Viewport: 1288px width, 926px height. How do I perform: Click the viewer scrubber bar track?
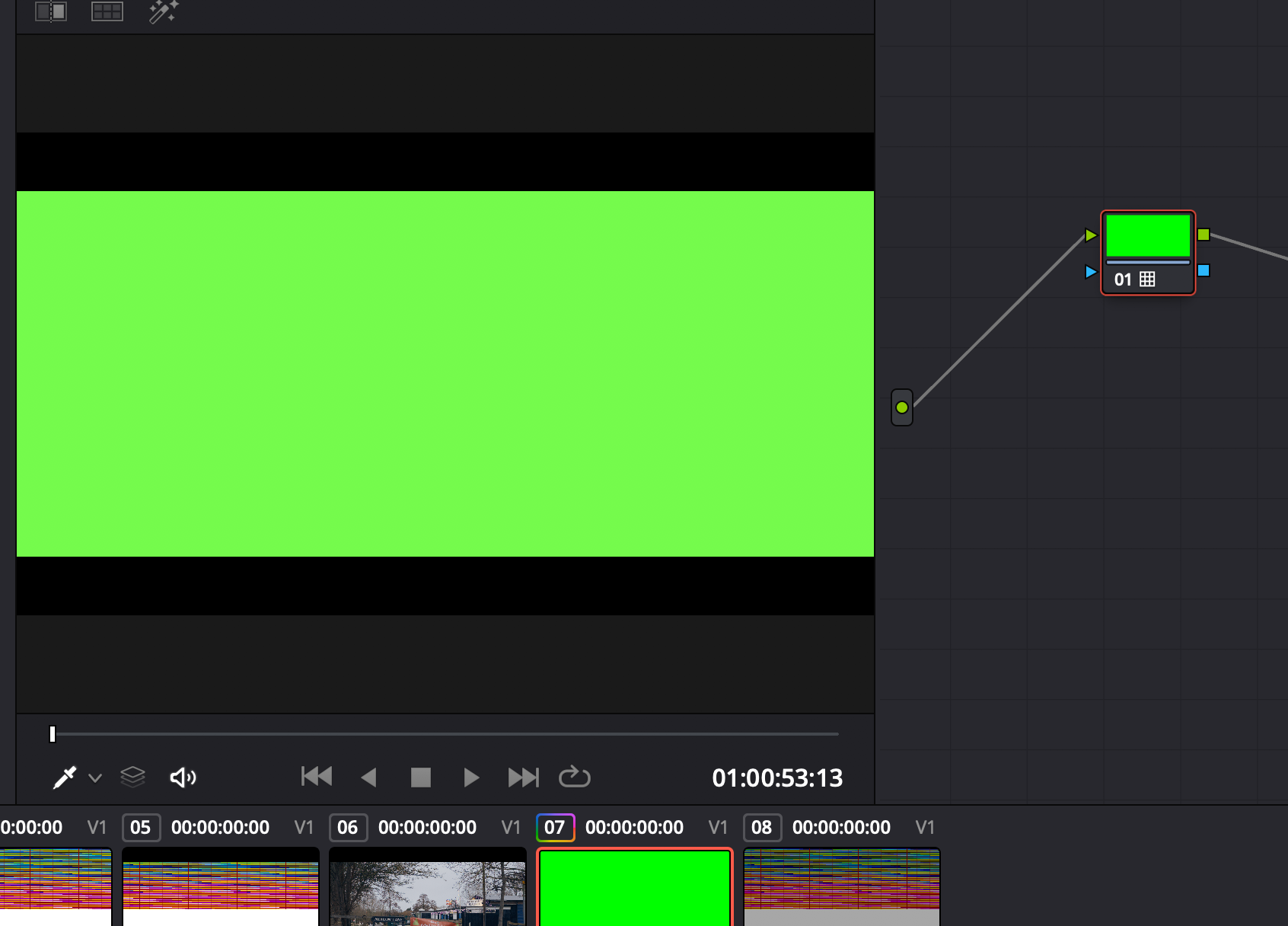[445, 734]
